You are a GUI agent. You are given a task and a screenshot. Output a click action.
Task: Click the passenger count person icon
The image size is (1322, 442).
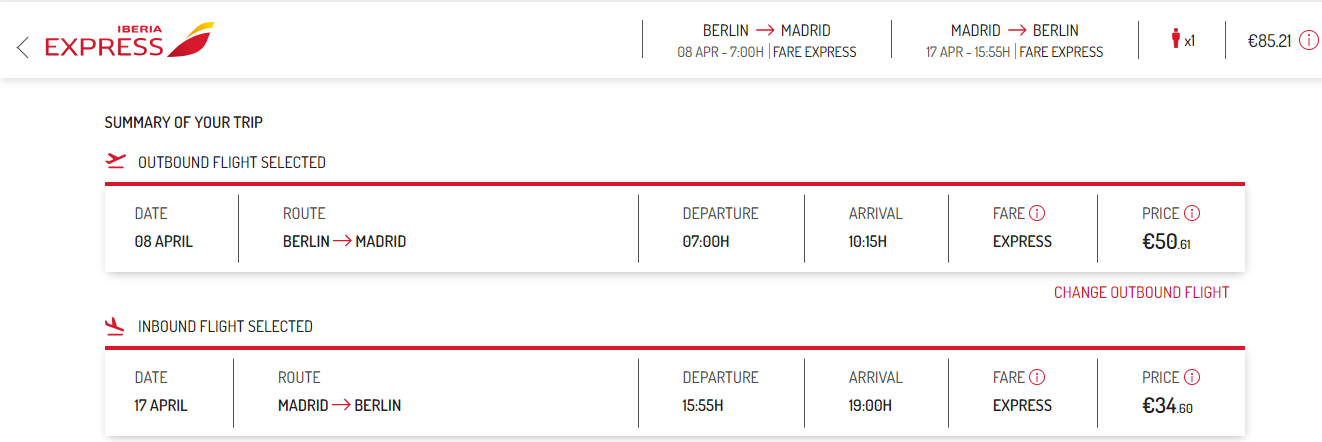(1175, 40)
